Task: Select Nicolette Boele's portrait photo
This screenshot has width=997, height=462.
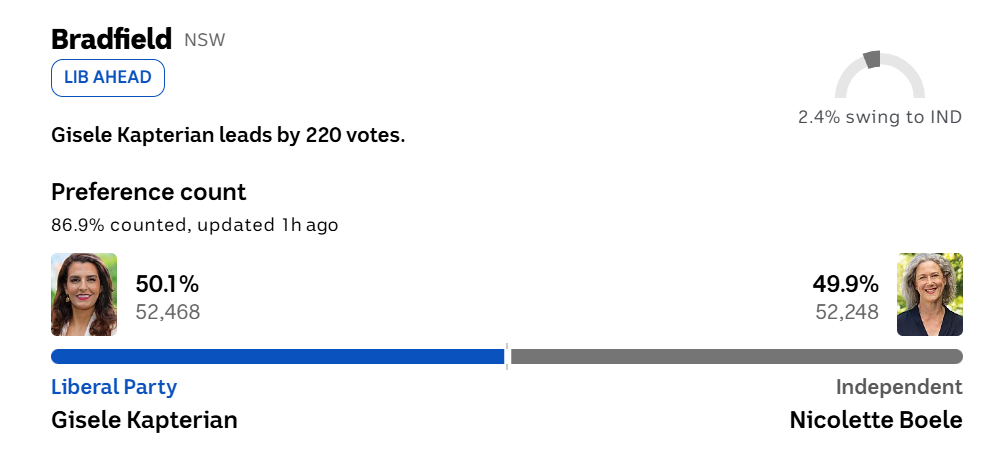Action: click(930, 294)
